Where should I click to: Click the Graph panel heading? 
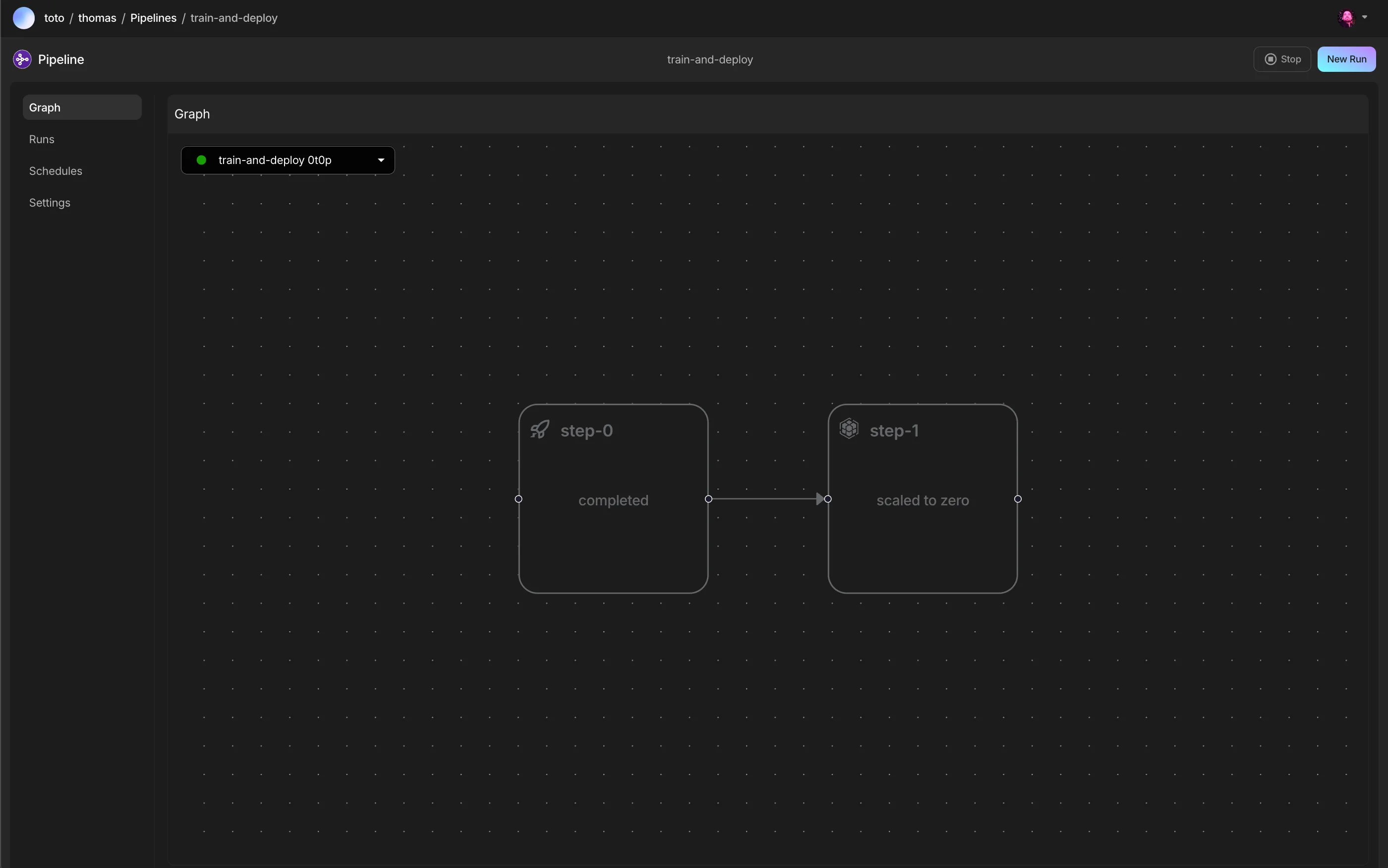pos(192,114)
